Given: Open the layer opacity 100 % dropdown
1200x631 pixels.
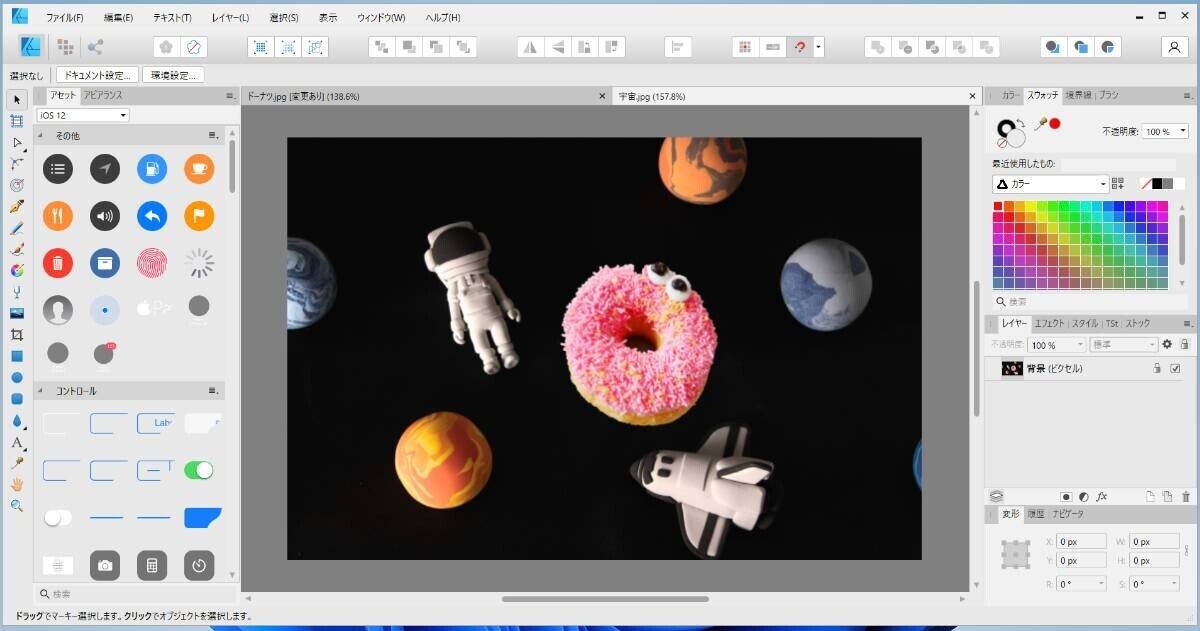Looking at the screenshot, I should click(x=1057, y=344).
